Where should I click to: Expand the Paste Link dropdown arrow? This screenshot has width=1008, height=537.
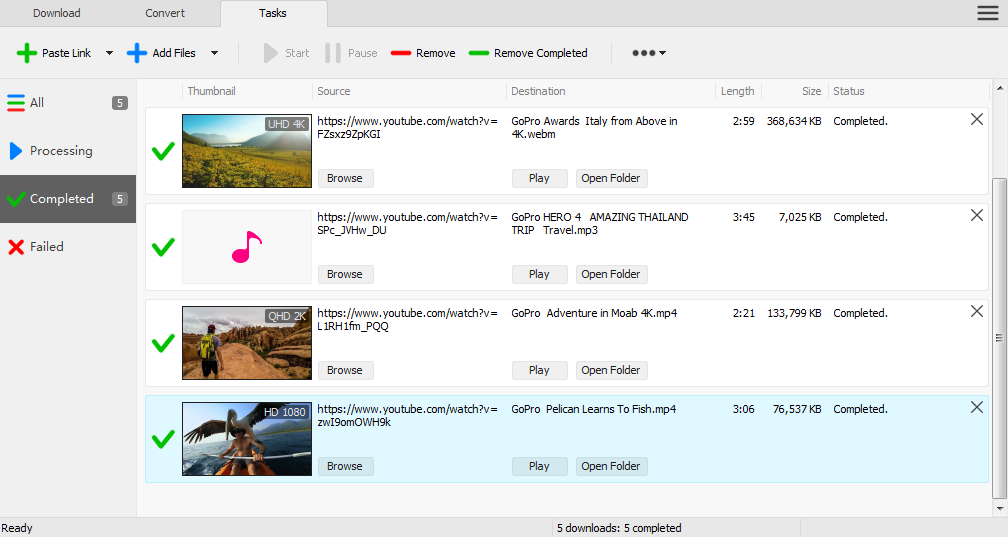pos(109,53)
